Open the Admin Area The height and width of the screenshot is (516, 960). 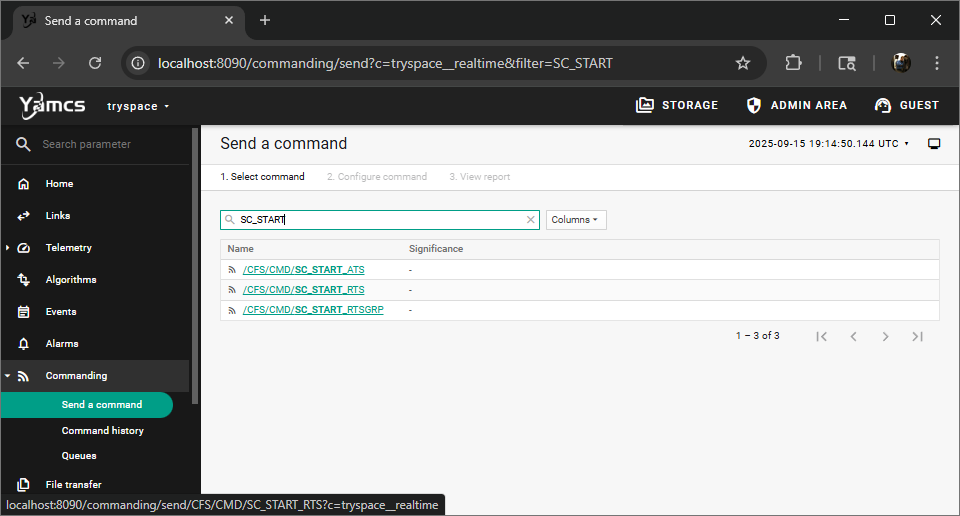pos(797,105)
